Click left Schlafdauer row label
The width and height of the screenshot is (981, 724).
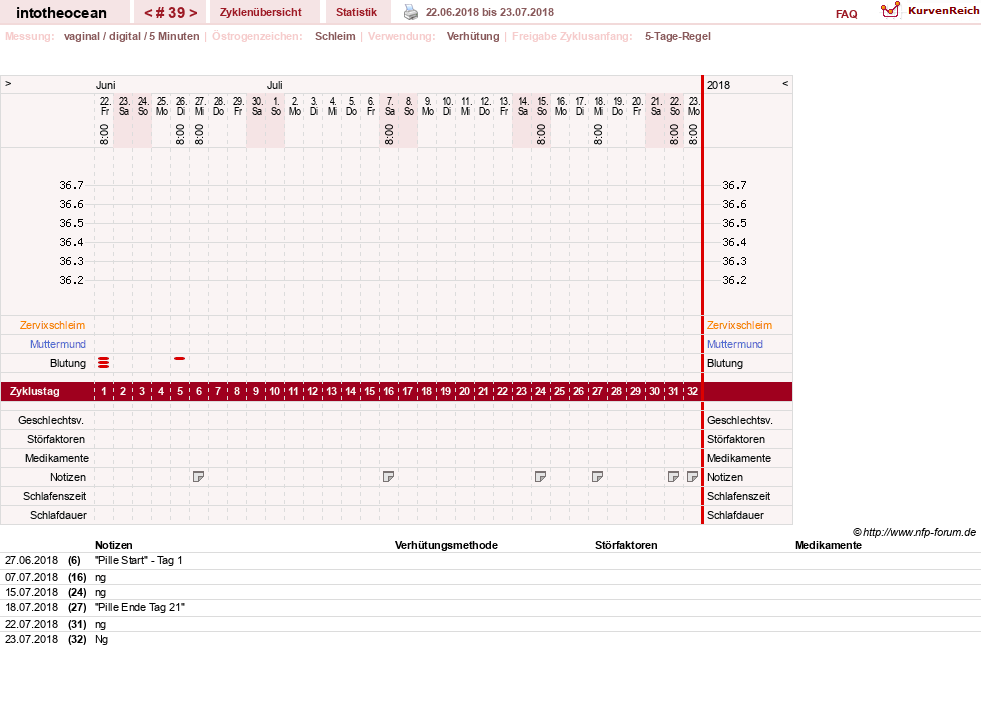pos(58,515)
